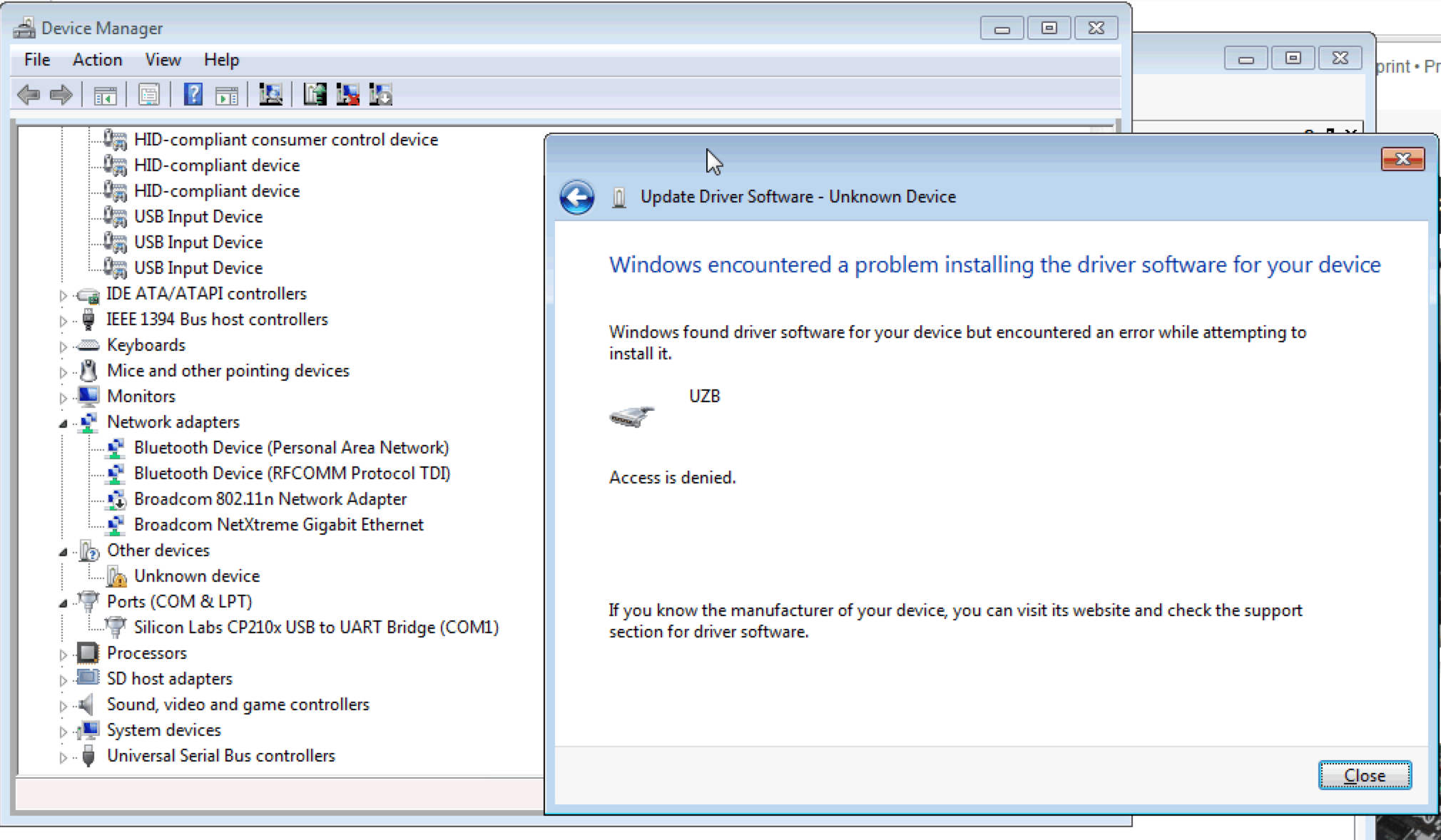1441x840 pixels.
Task: Click the blue Help toolbar icon
Action: coord(193,94)
